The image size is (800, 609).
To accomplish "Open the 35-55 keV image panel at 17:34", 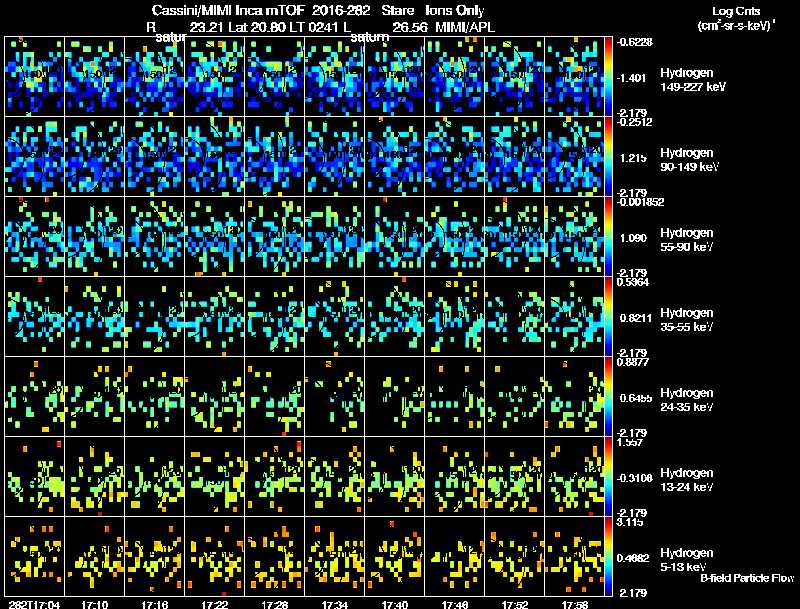I will click(335, 316).
